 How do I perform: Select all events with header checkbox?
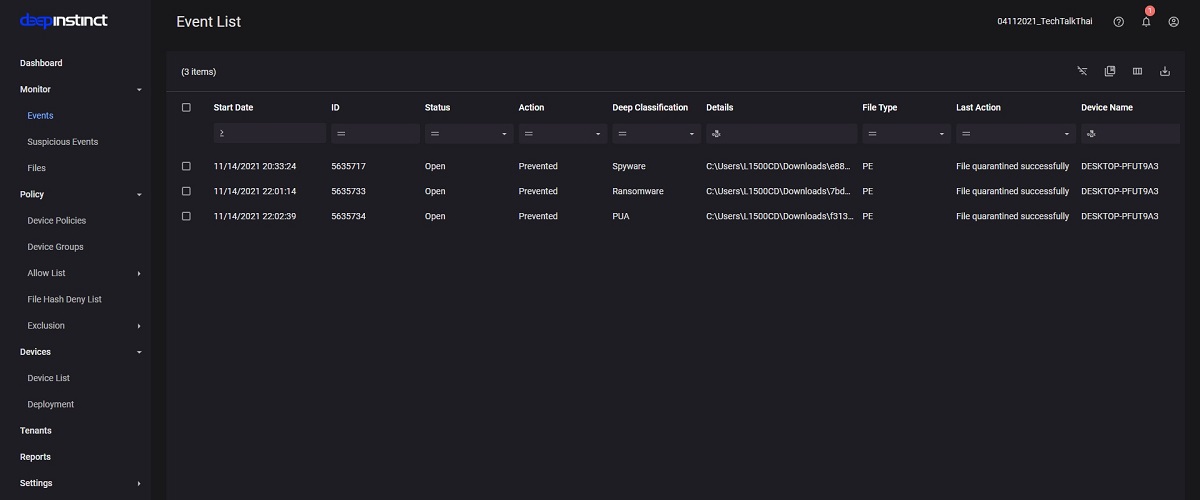pos(186,107)
